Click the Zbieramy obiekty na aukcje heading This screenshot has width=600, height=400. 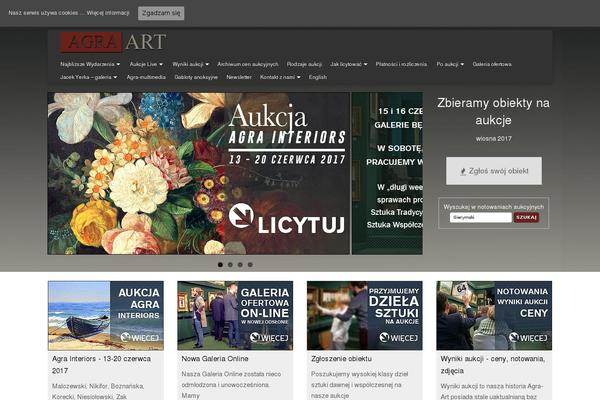pyautogui.click(x=493, y=111)
